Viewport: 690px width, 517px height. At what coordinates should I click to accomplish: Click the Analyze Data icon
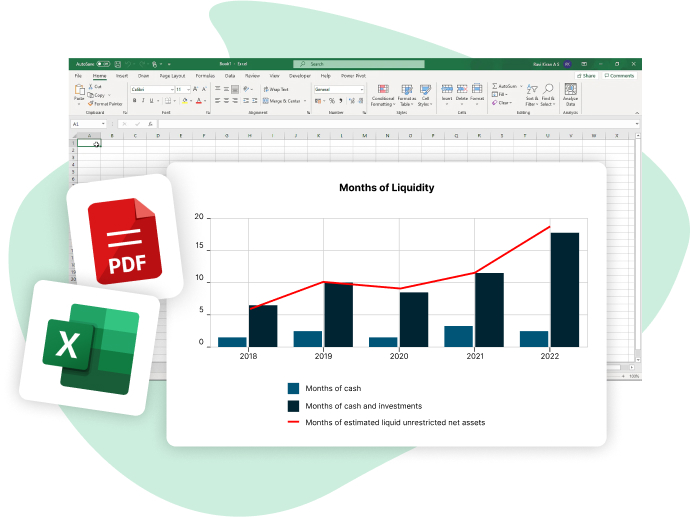570,93
